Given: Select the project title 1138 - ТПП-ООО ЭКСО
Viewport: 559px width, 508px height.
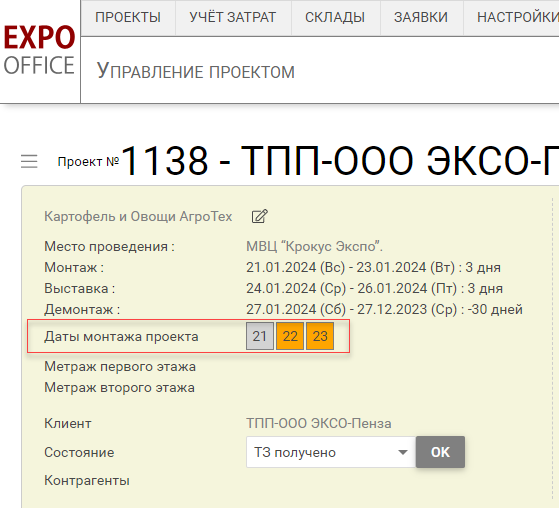Looking at the screenshot, I should (340, 161).
